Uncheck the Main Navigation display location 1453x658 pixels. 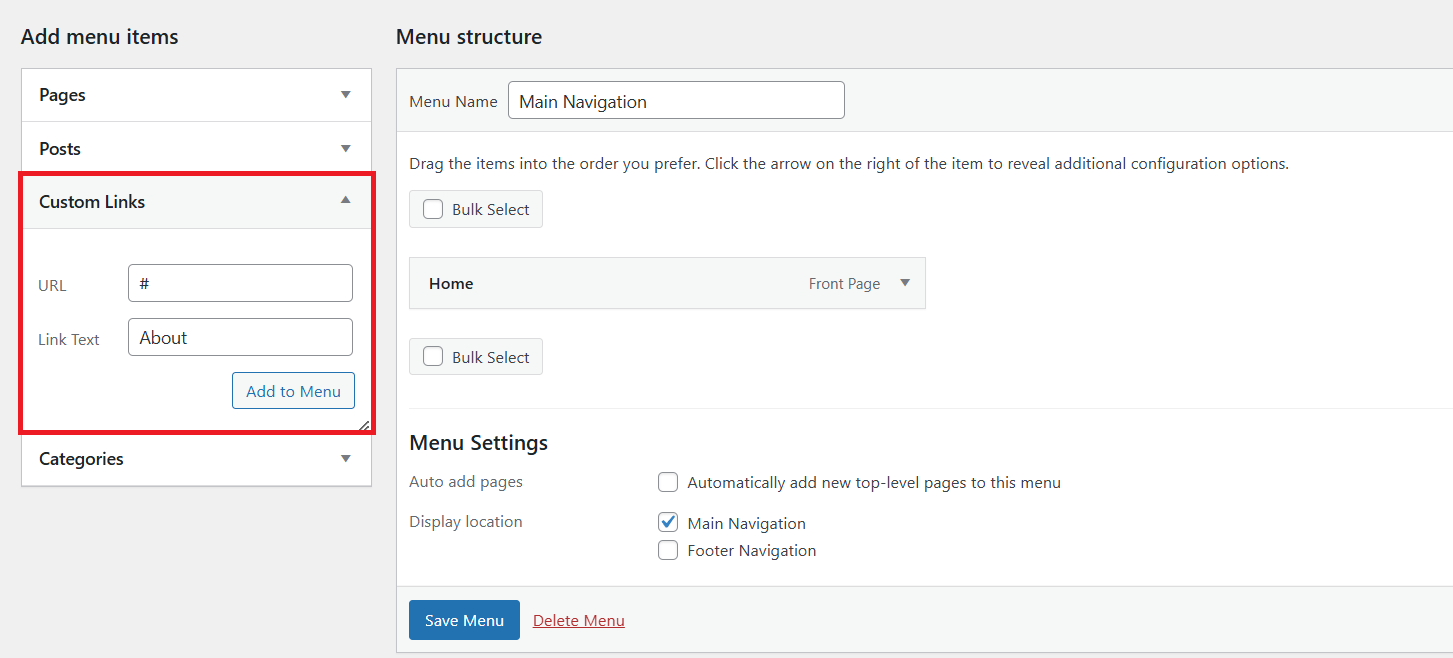pyautogui.click(x=667, y=521)
